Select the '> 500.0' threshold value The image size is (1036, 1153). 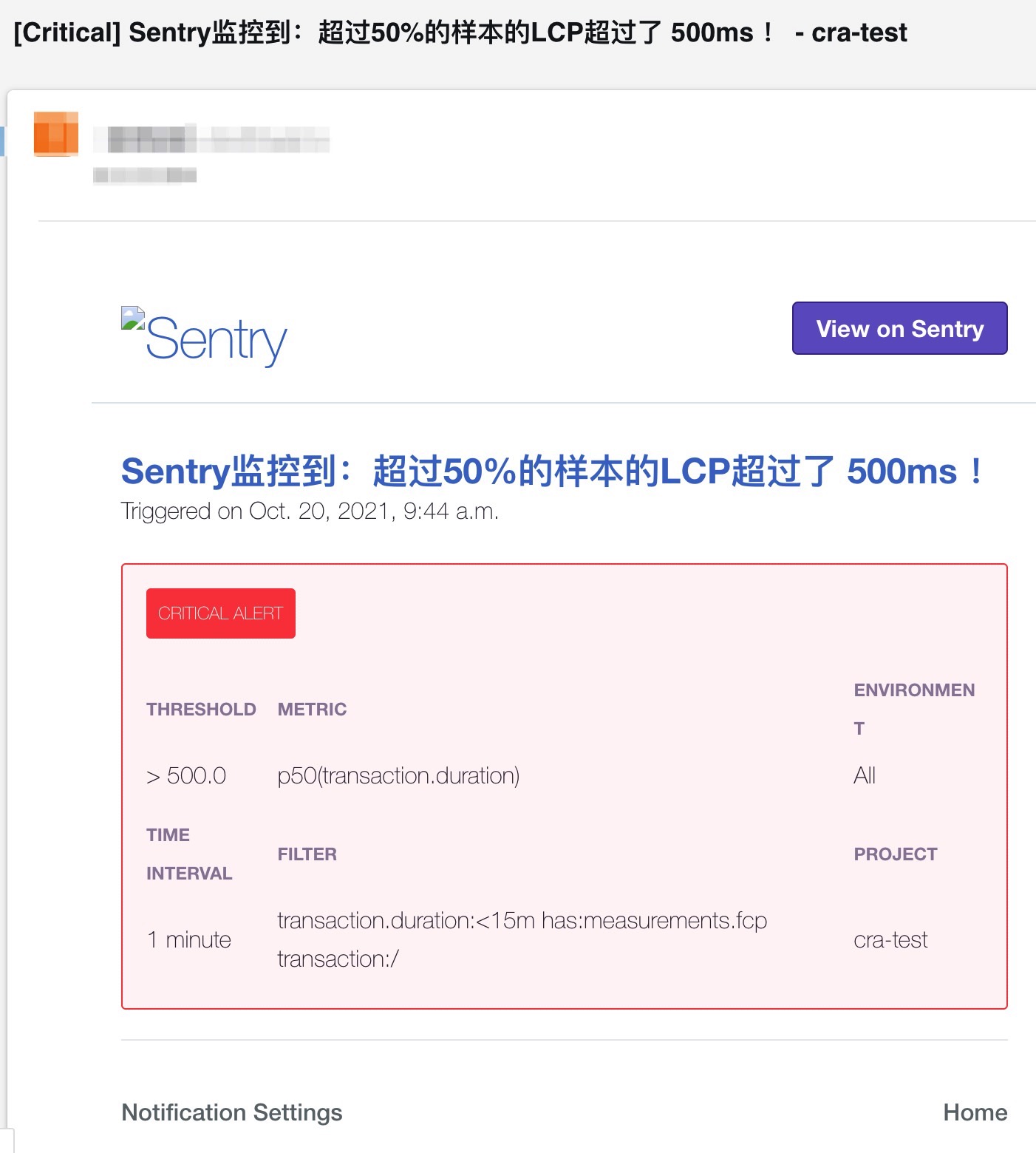[x=186, y=776]
